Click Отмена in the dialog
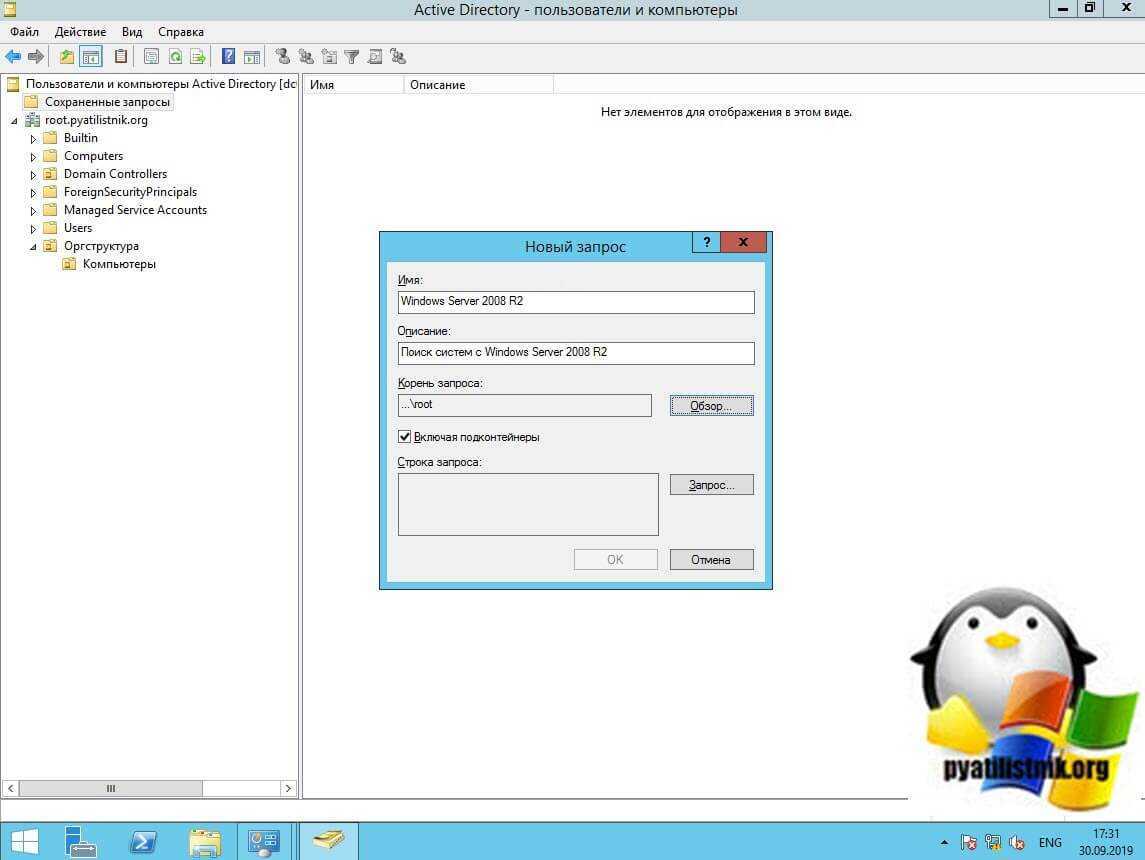This screenshot has width=1145, height=860. pyautogui.click(x=711, y=560)
